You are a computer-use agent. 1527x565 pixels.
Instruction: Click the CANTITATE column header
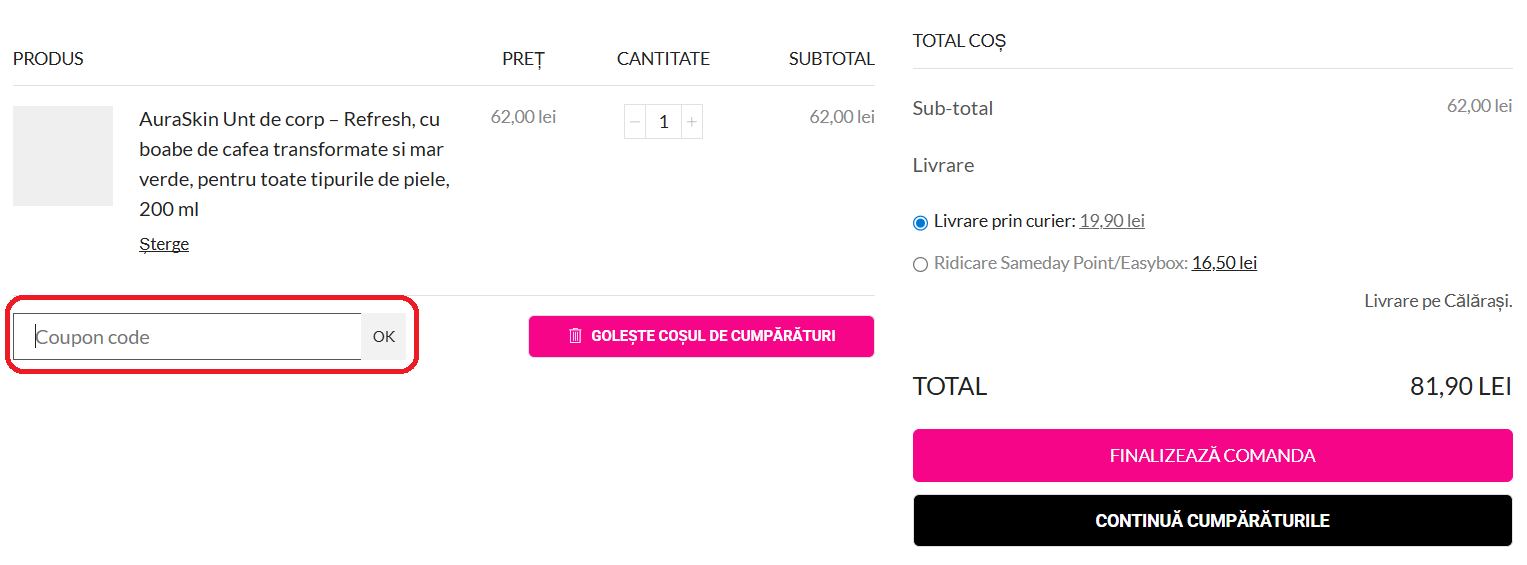point(663,59)
